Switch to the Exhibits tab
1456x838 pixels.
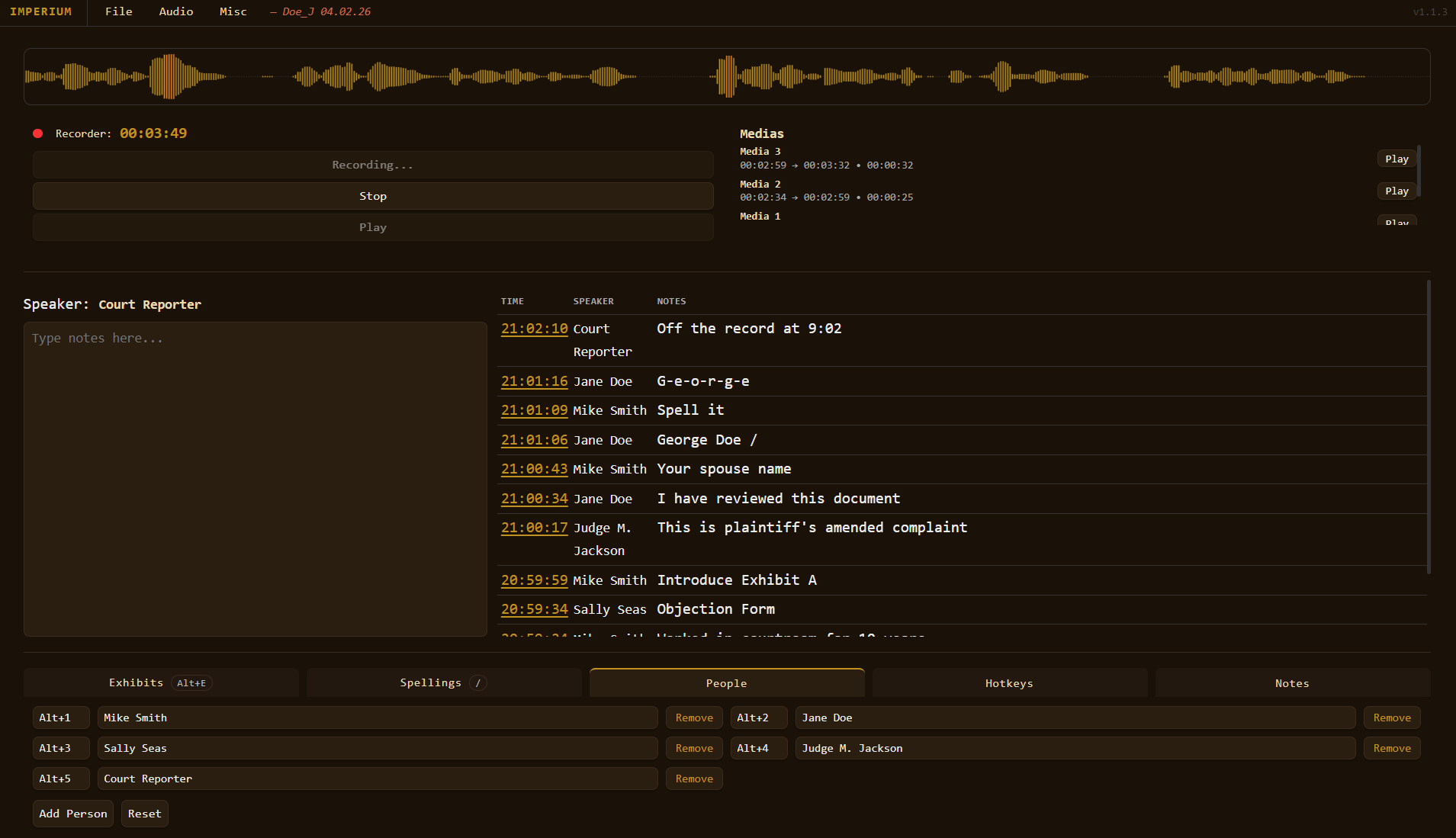[160, 683]
